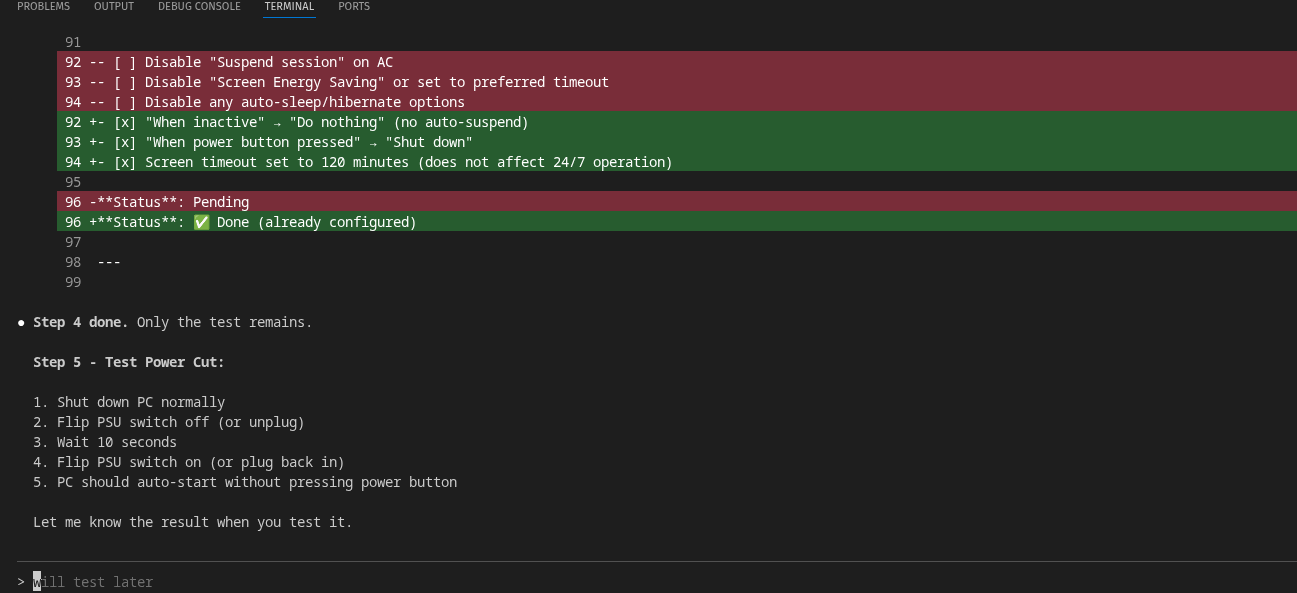Click the active TERMINAL tab

[289, 7]
